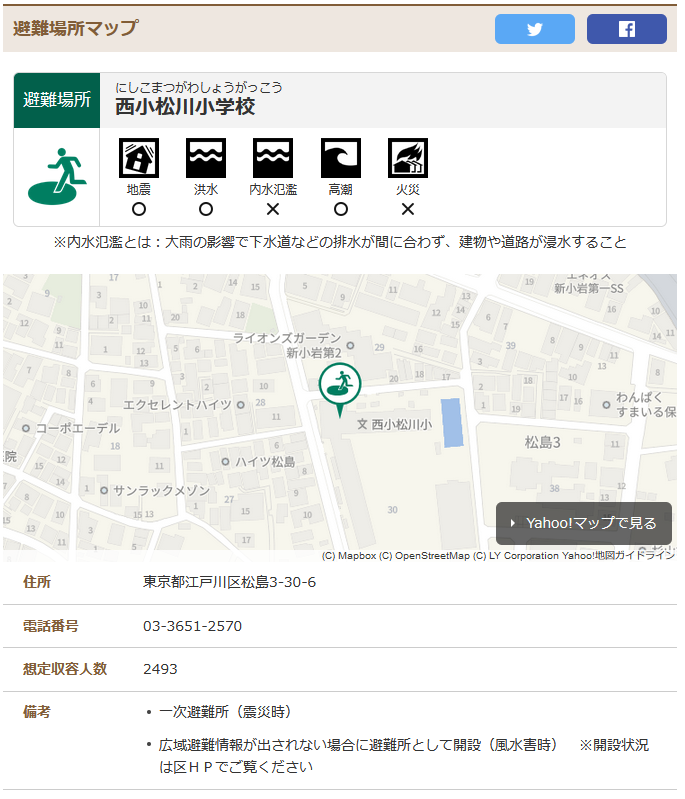Click the fire (火災) hazard icon
This screenshot has width=685, height=799.
(407, 158)
